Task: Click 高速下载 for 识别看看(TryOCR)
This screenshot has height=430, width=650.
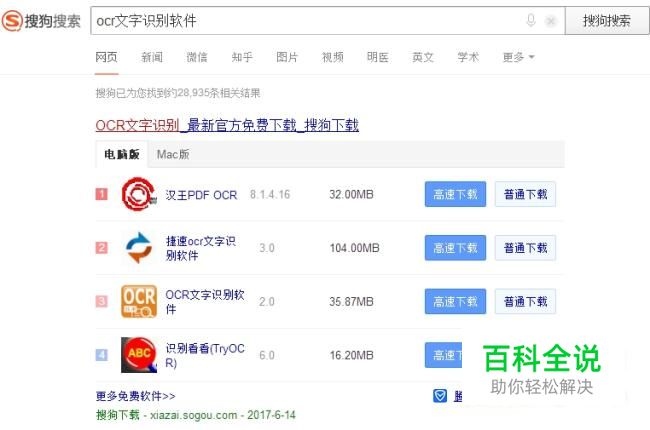Action: [x=443, y=355]
